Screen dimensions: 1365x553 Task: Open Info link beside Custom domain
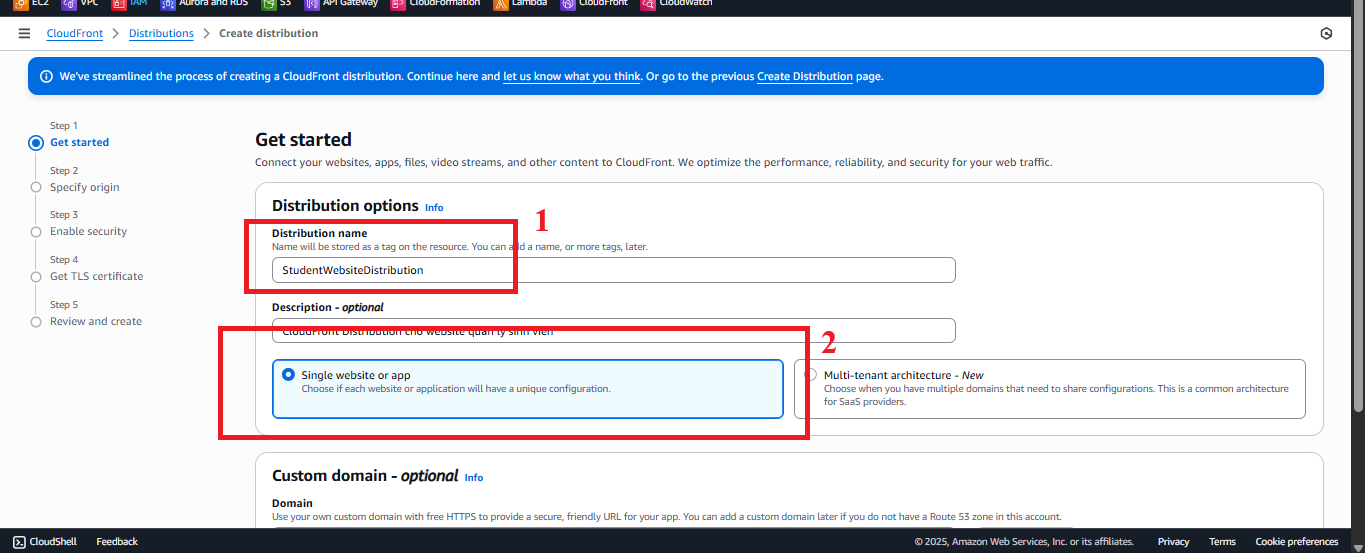pyautogui.click(x=474, y=477)
